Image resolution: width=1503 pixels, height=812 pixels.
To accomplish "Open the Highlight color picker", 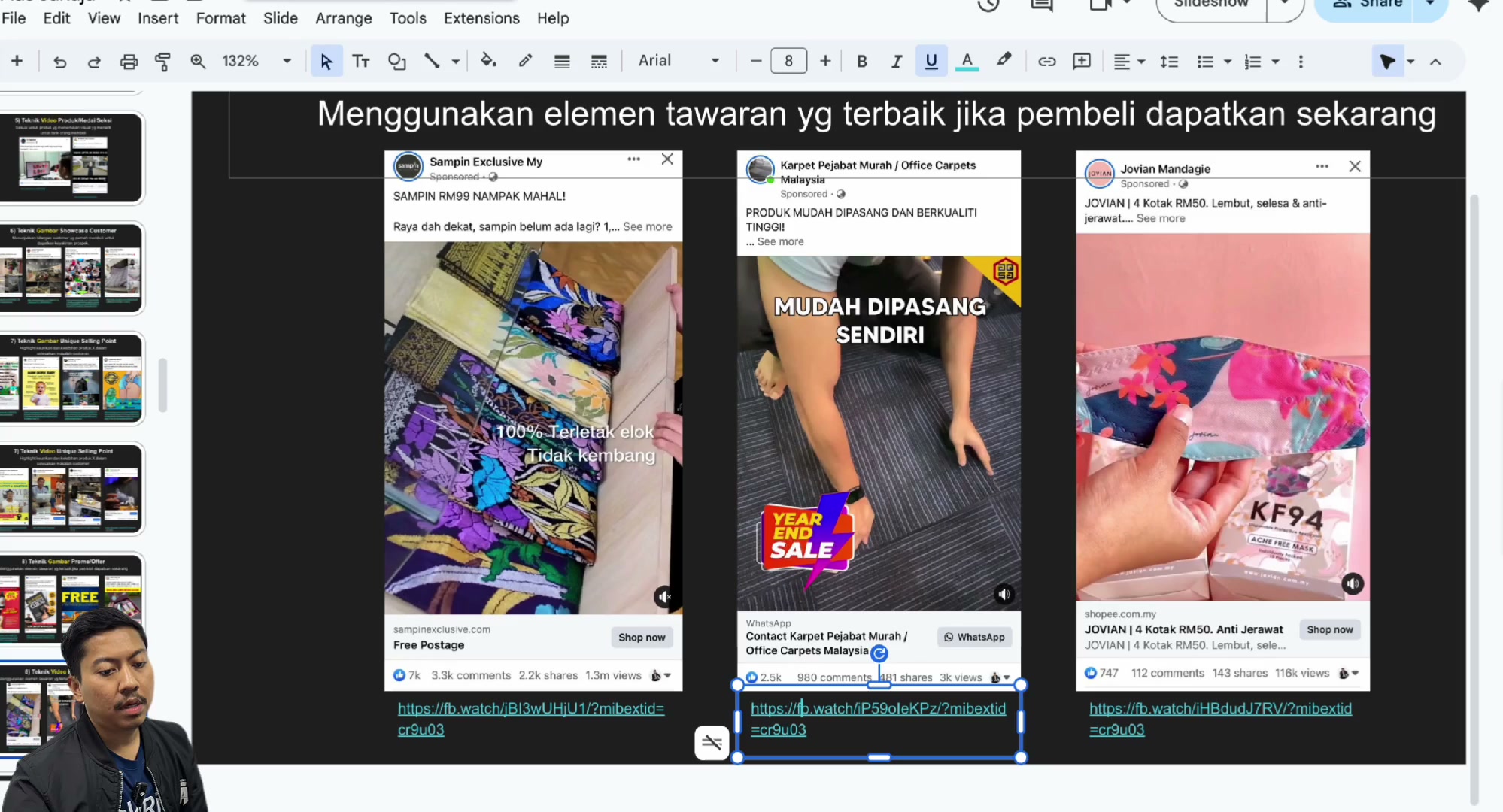I will pos(1004,62).
